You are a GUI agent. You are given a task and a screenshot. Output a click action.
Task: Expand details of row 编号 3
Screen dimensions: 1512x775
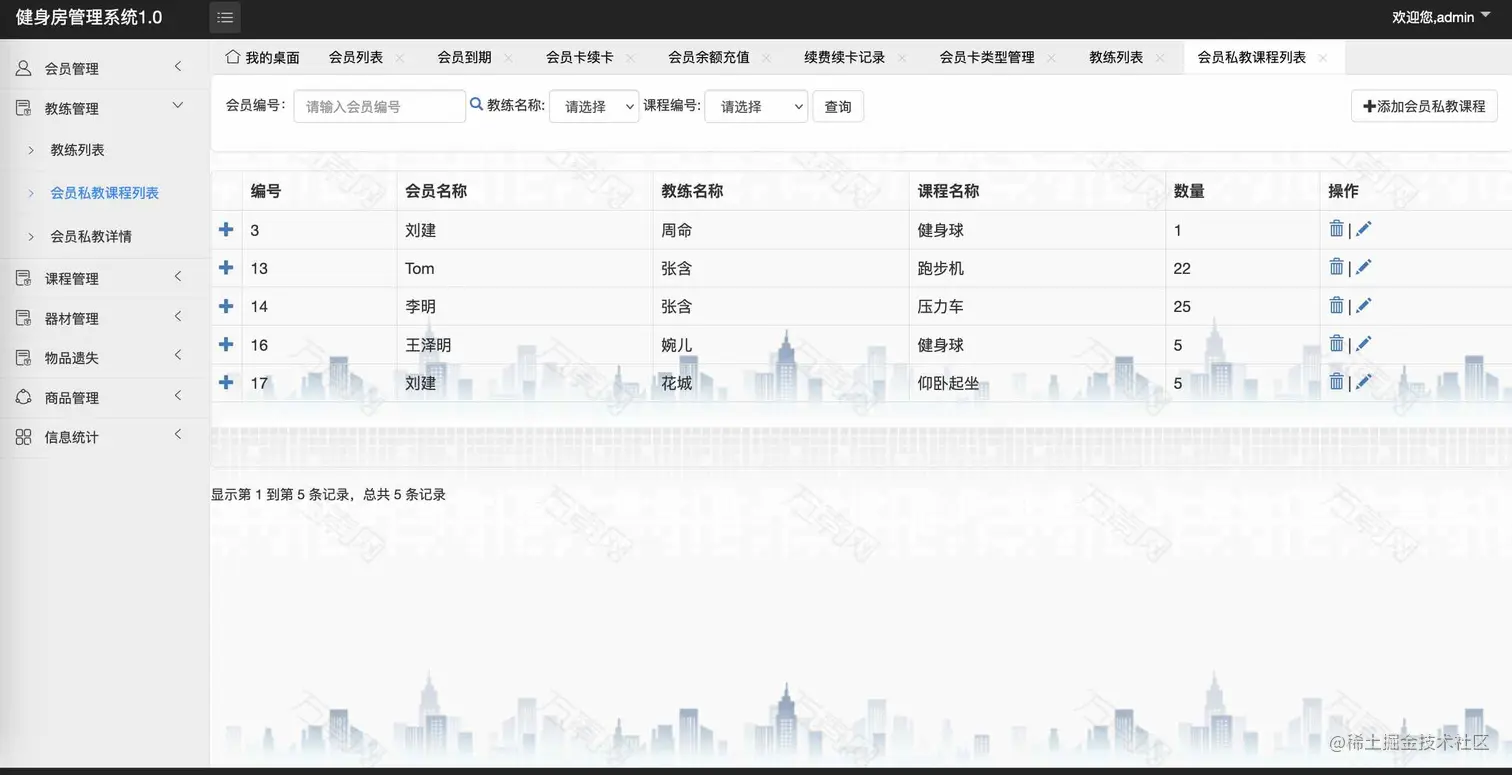tap(226, 229)
